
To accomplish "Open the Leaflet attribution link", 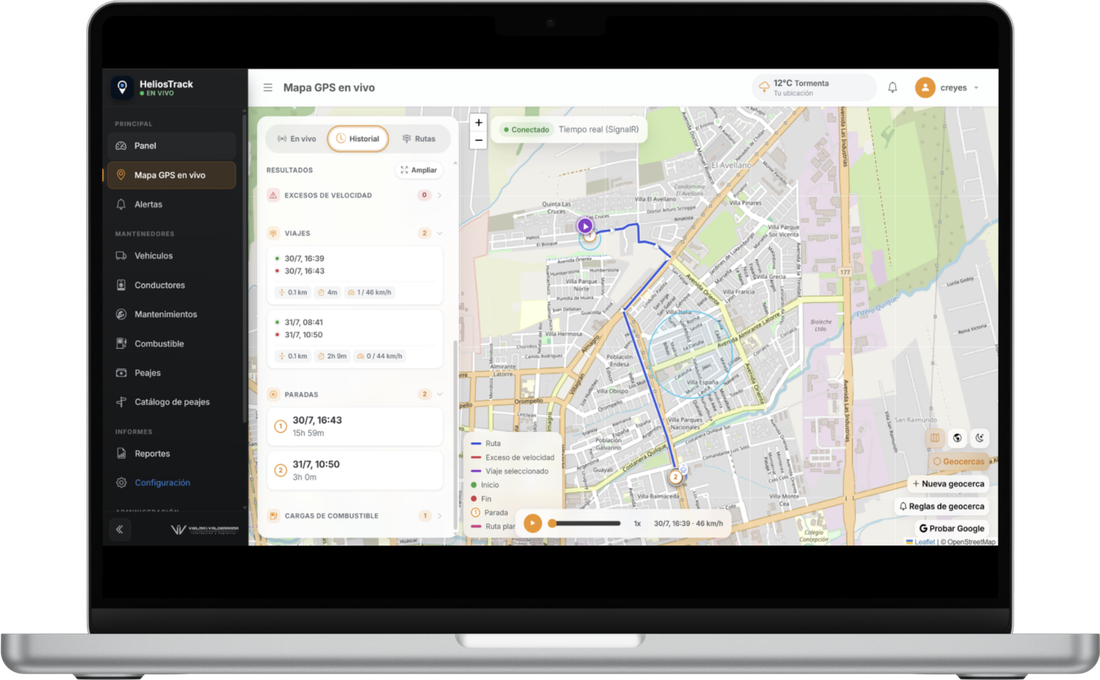I will 924,542.
